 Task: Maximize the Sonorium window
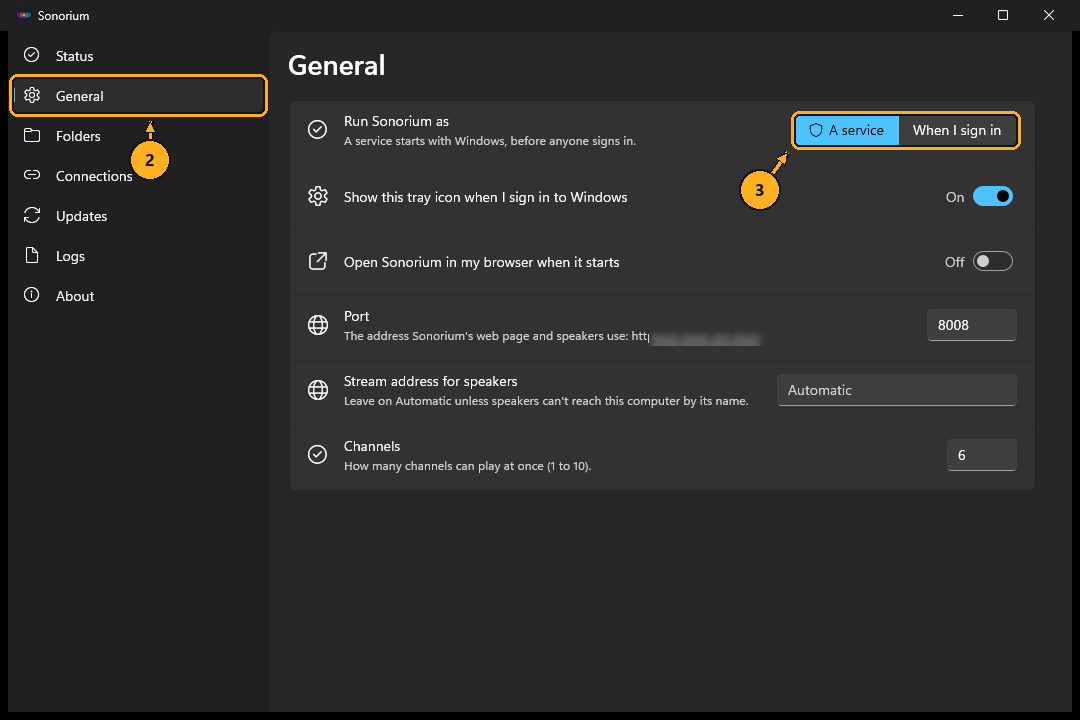coord(1003,15)
